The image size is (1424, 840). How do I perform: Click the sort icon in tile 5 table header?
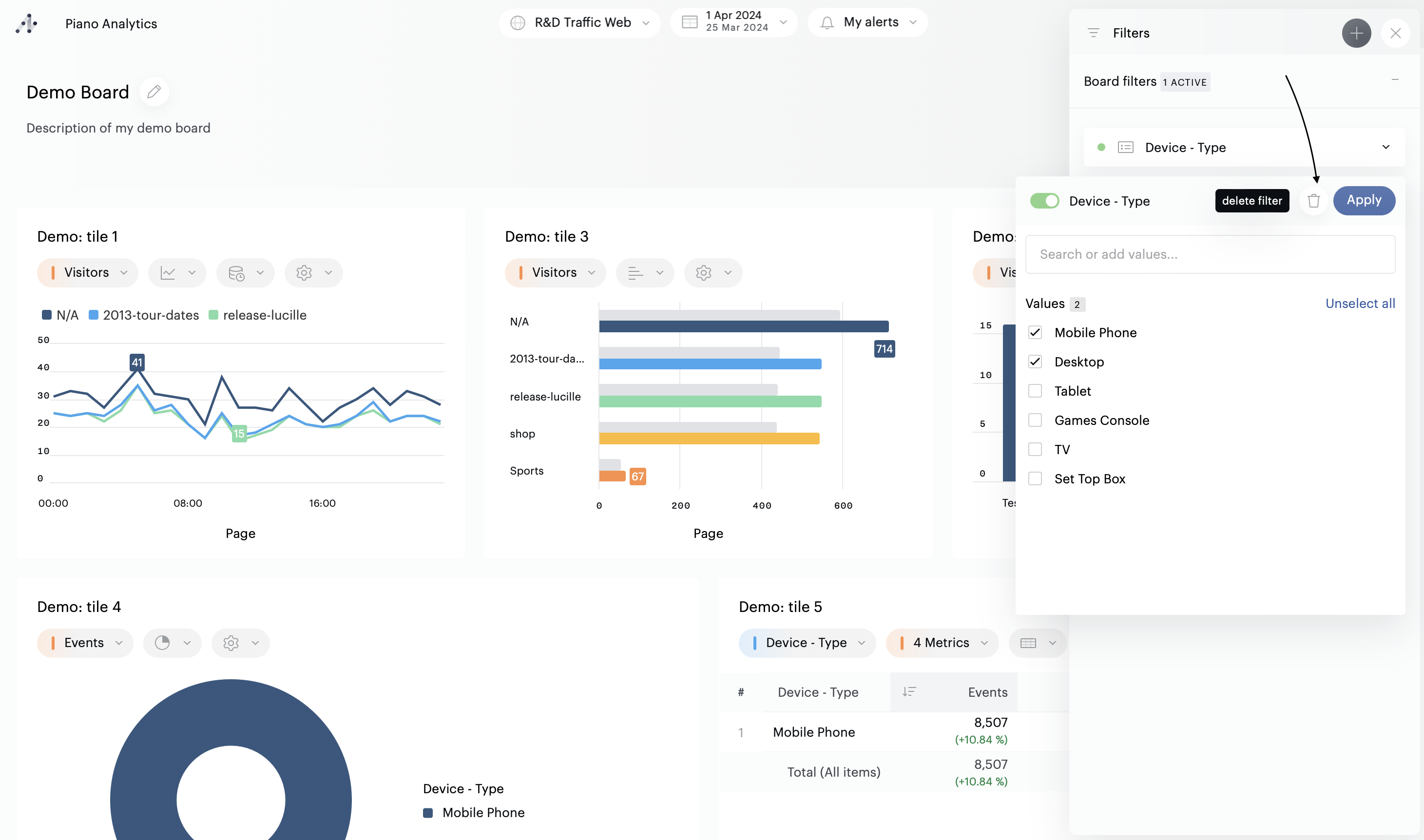point(909,692)
